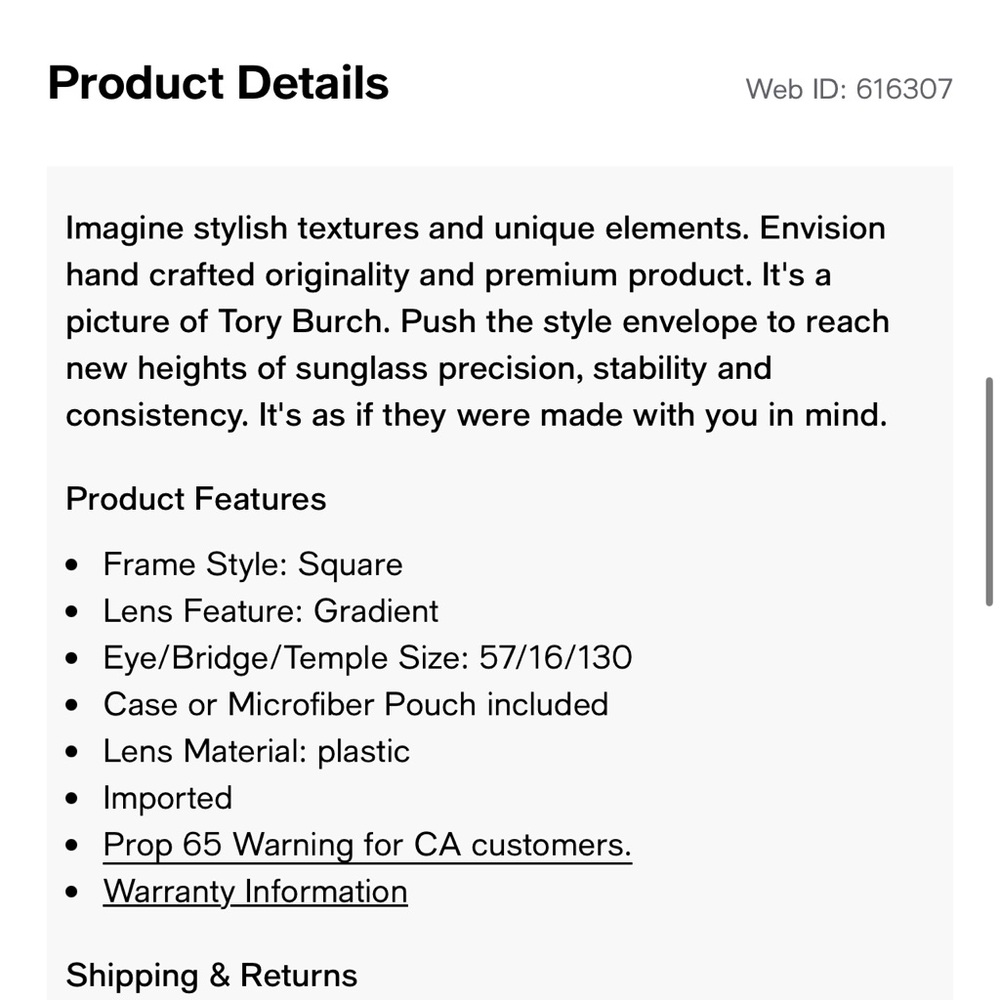Click the Shipping & Returns heading
This screenshot has height=1000, width=1000.
coord(211,975)
